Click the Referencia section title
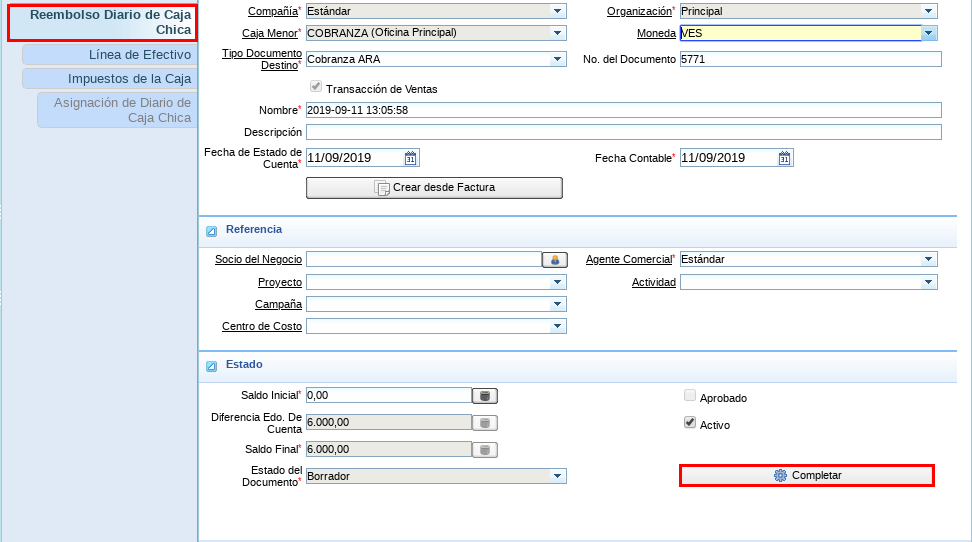This screenshot has width=972, height=542. (254, 229)
